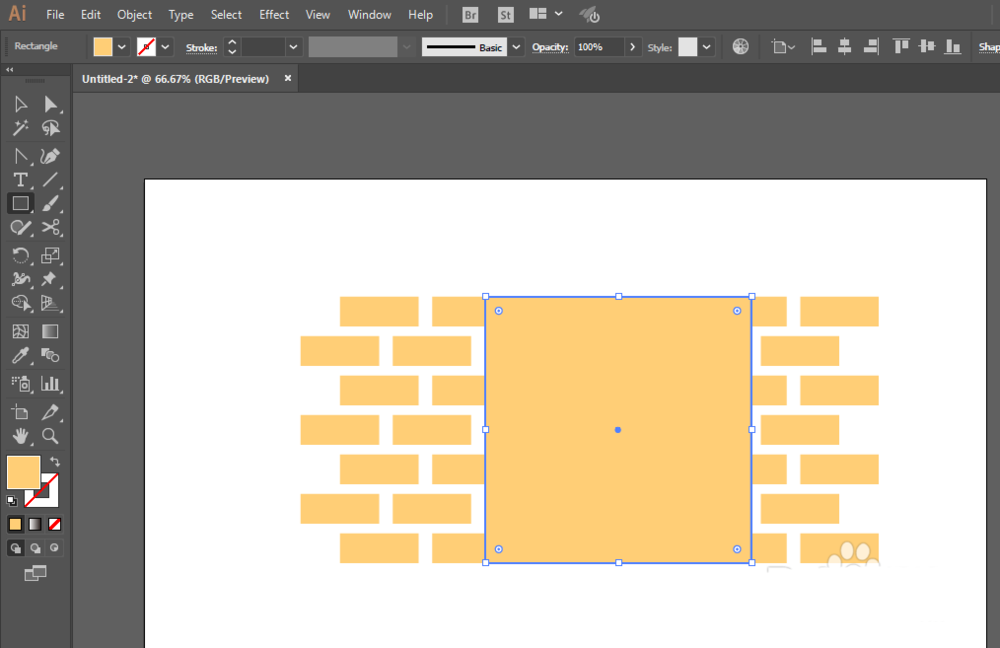Pick the Mesh tool
Viewport: 1000px width, 648px height.
20,331
